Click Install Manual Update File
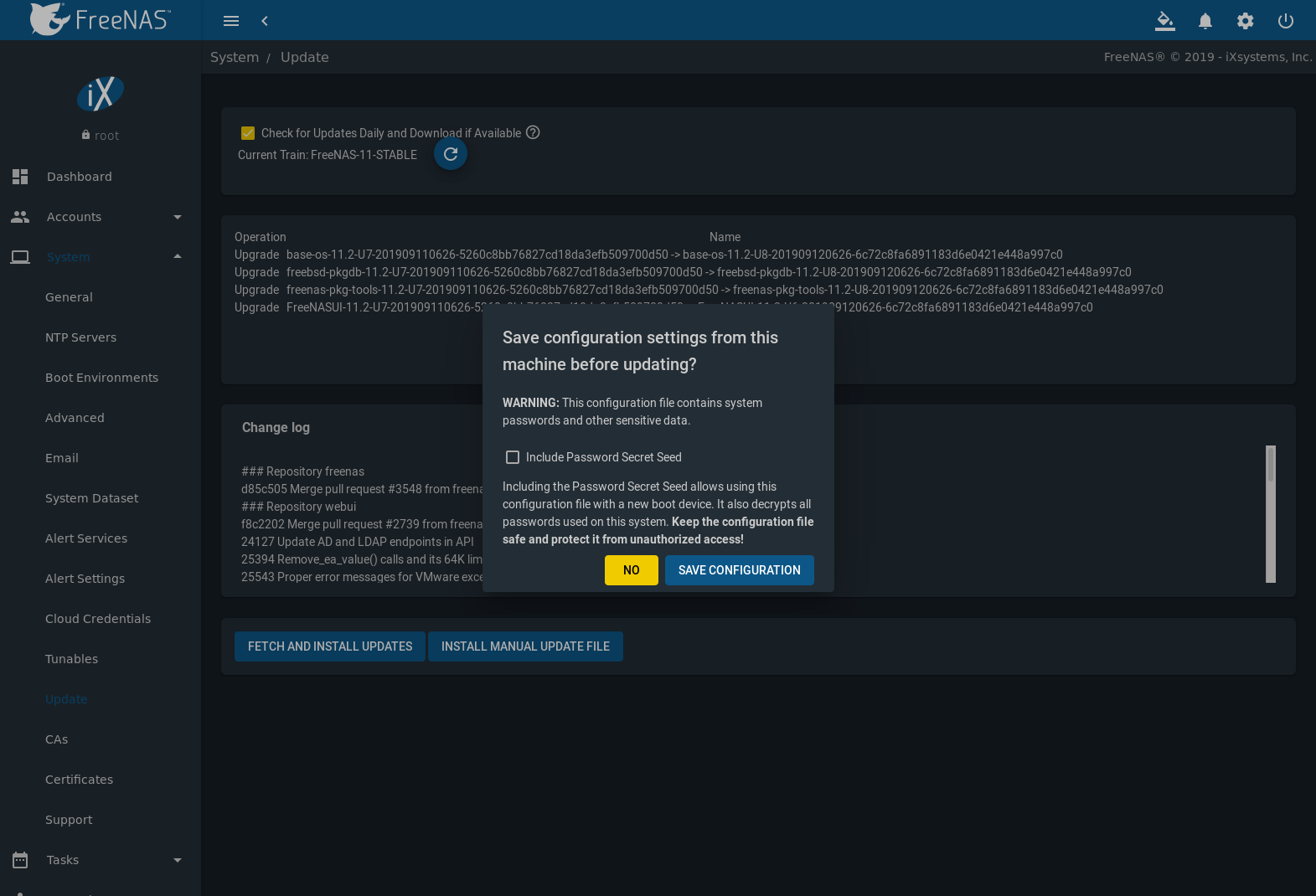The height and width of the screenshot is (896, 1316). point(525,646)
